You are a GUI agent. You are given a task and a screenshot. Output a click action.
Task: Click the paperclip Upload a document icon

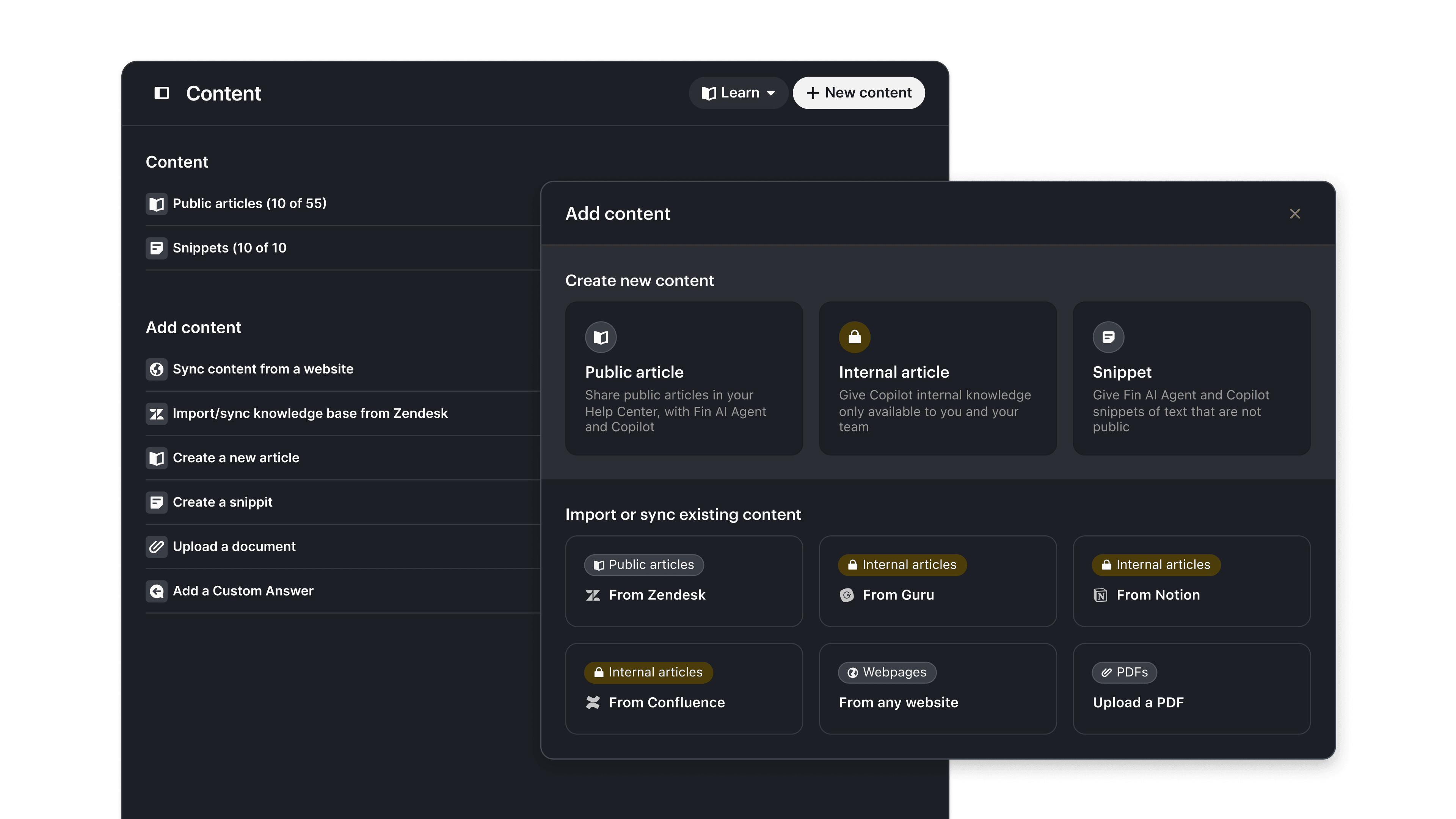157,546
